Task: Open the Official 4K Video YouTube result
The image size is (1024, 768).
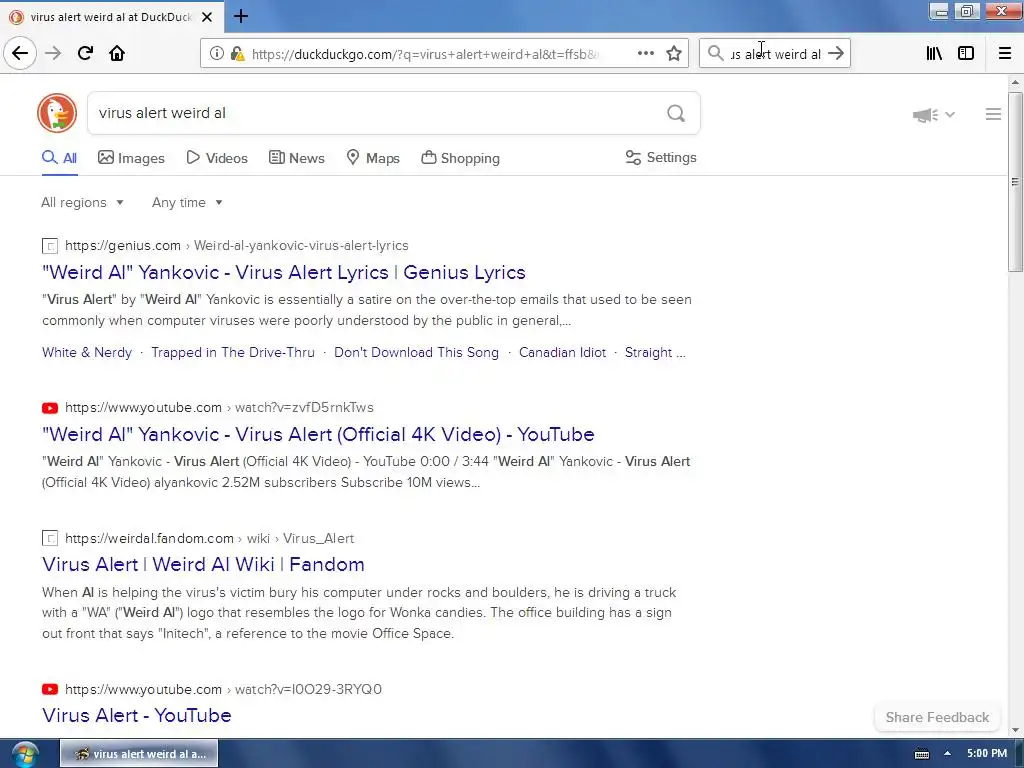Action: tap(318, 434)
